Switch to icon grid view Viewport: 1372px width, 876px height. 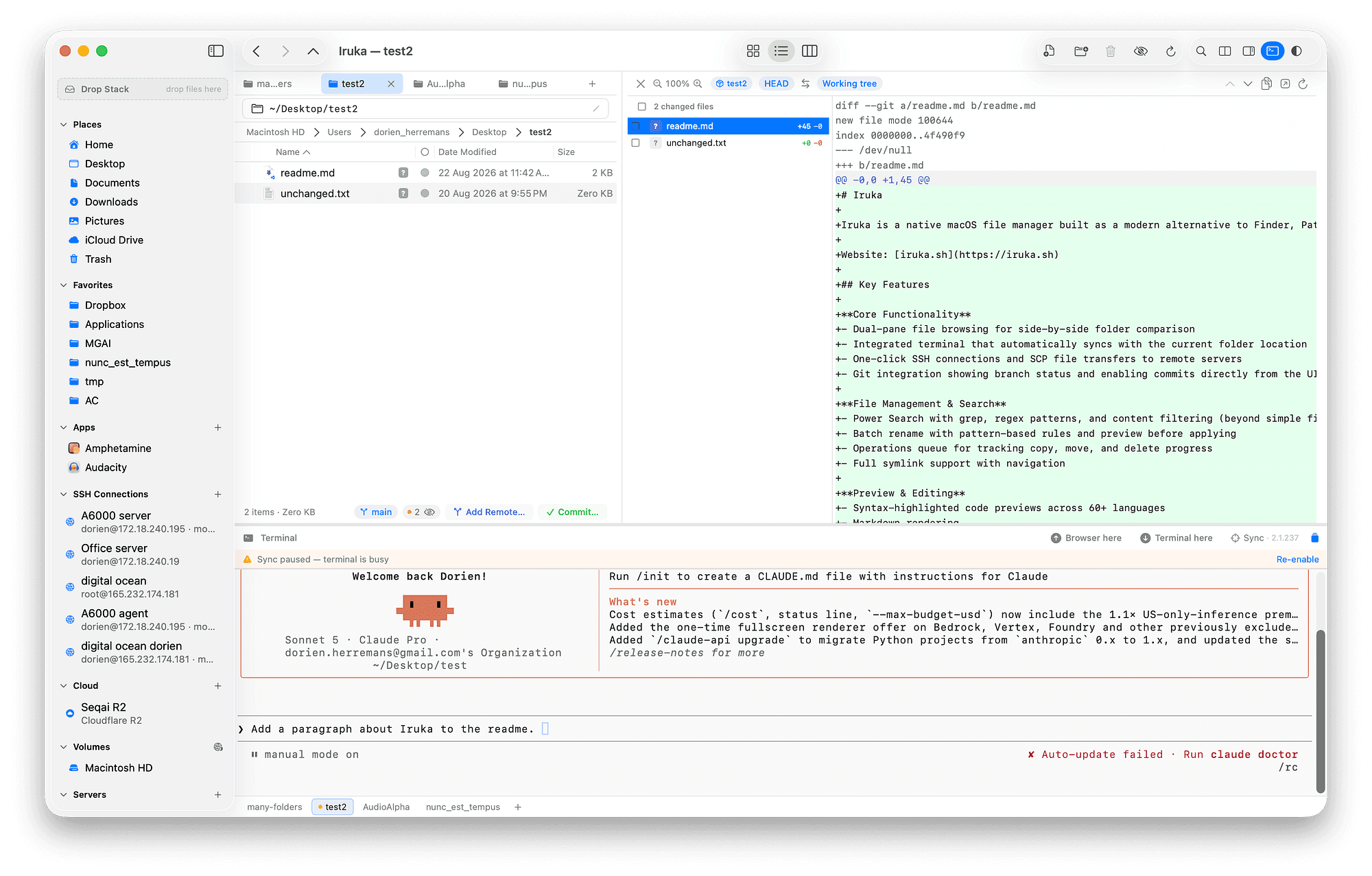(x=753, y=51)
